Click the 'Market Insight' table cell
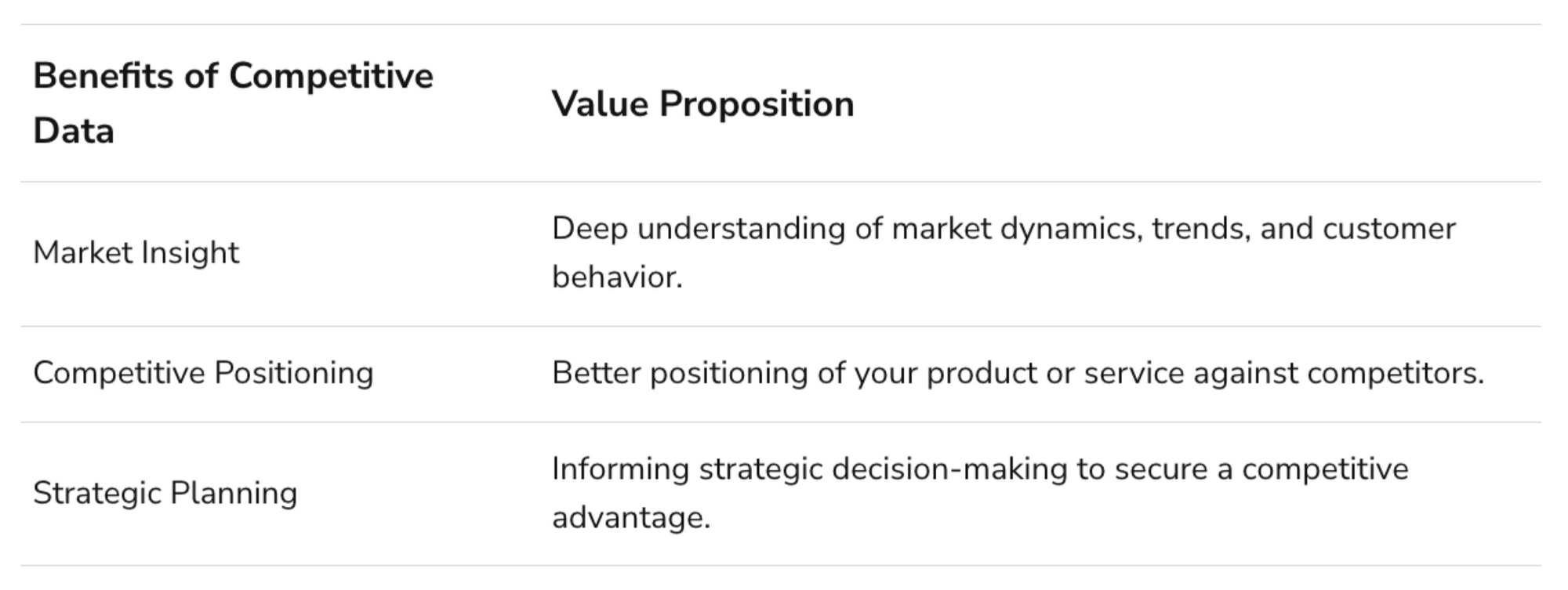 click(136, 253)
